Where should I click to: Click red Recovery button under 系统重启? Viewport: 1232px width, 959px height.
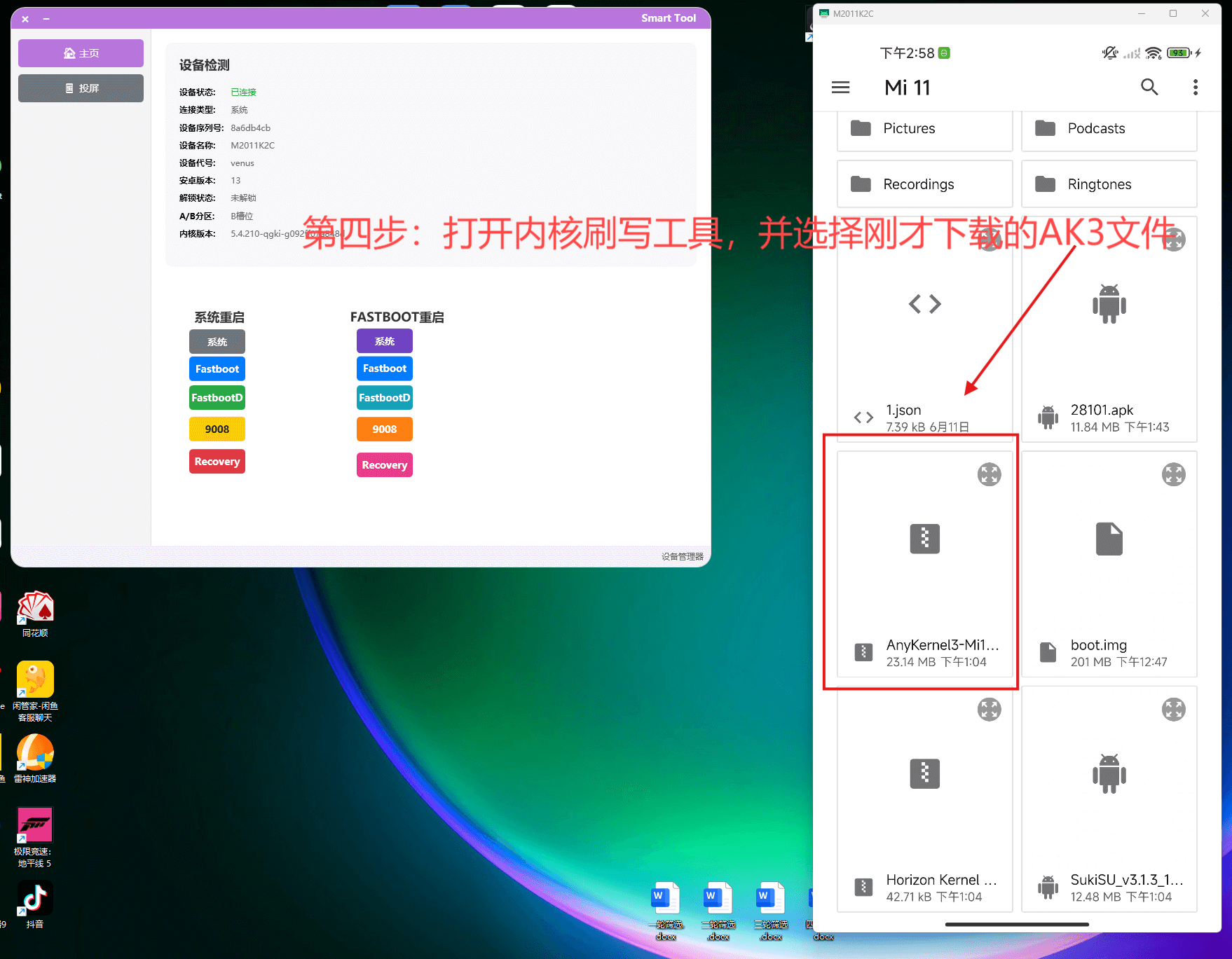[x=217, y=462]
